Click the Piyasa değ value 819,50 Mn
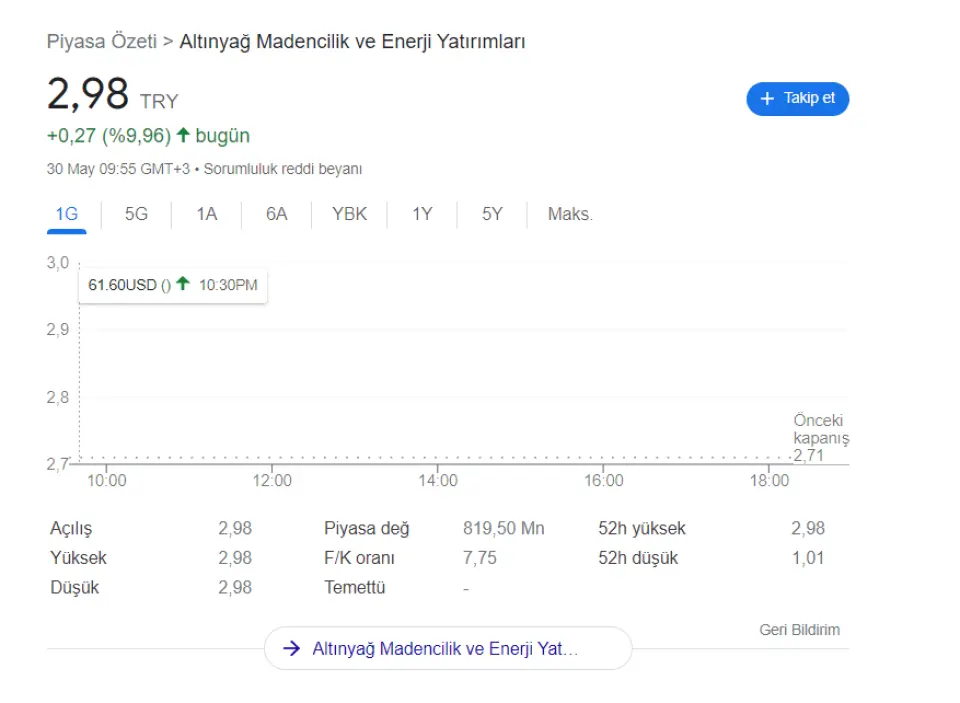 [x=503, y=528]
